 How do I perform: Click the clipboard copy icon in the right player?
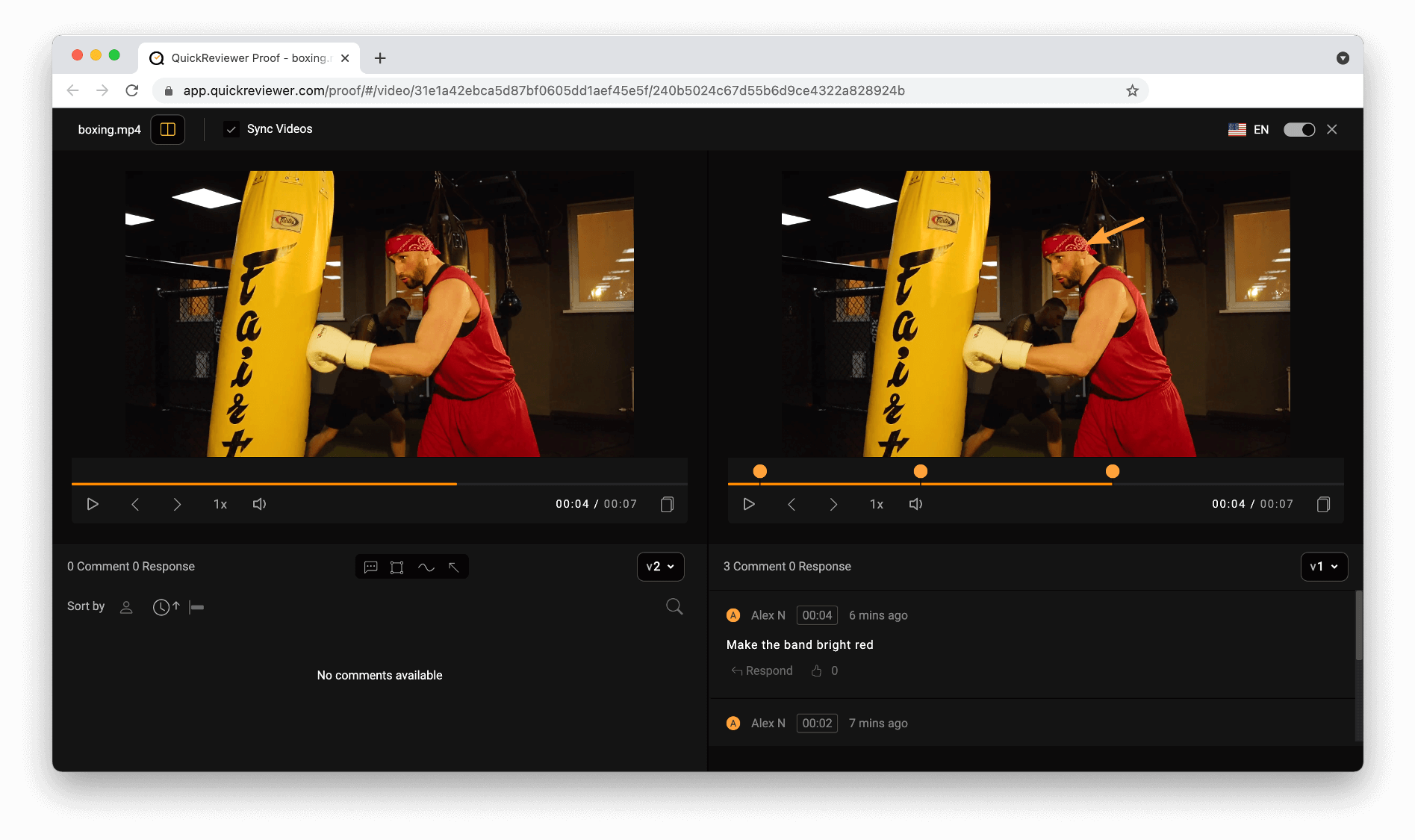coord(1323,504)
